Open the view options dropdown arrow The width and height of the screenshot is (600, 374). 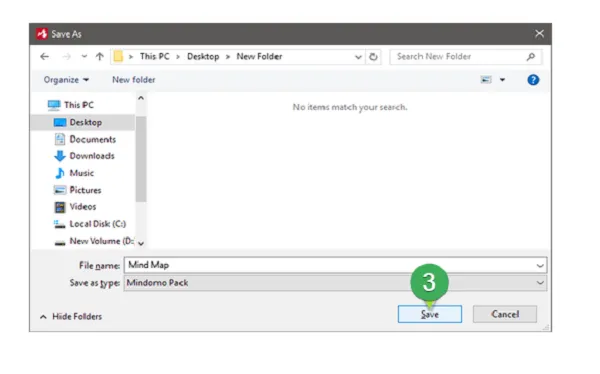[502, 80]
